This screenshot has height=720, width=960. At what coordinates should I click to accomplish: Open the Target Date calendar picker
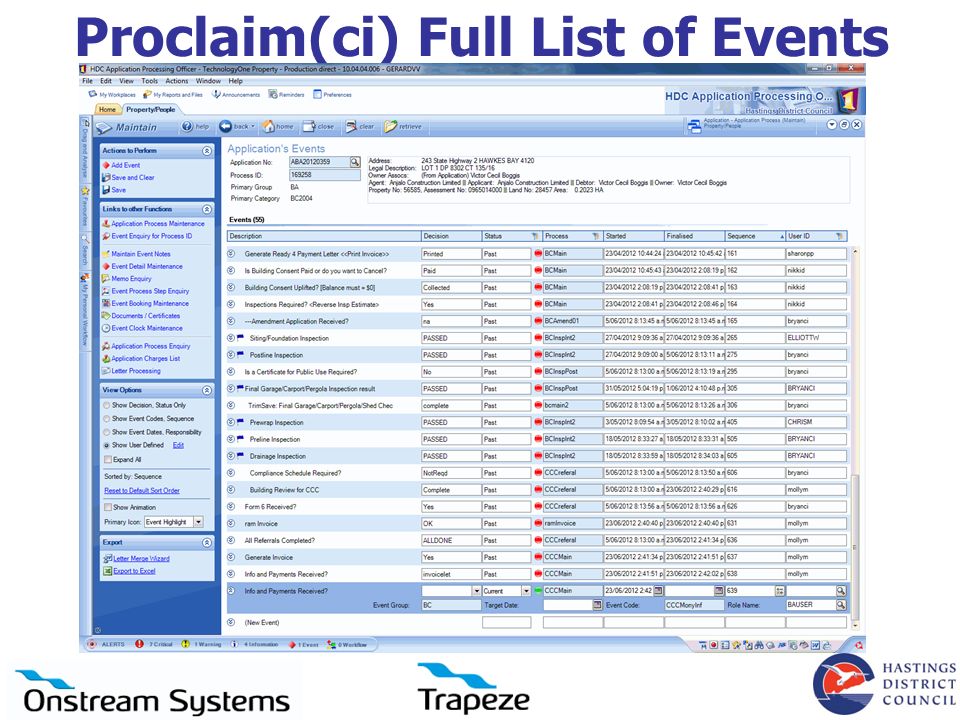597,605
